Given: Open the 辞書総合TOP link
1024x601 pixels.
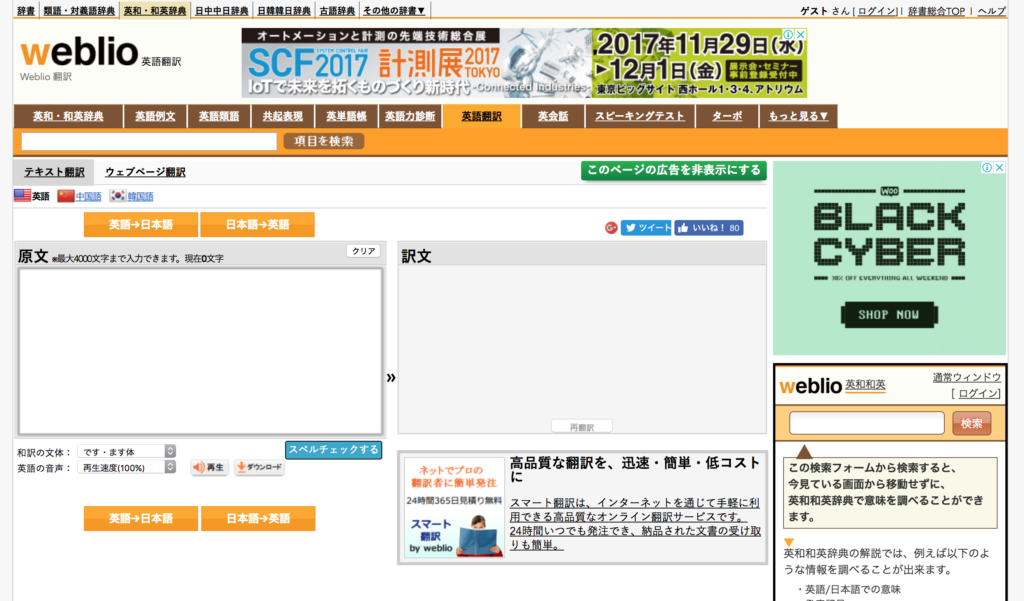Looking at the screenshot, I should (936, 10).
